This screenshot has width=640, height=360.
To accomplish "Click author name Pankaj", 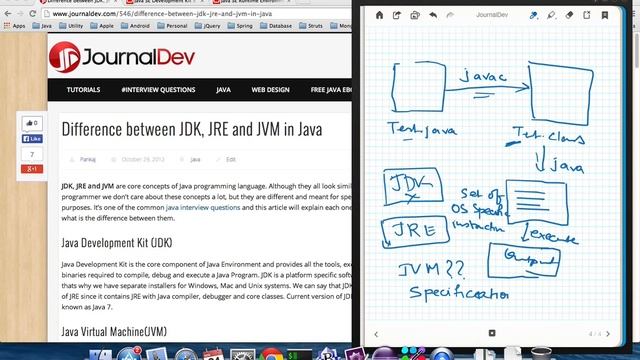I will pyautogui.click(x=87, y=160).
